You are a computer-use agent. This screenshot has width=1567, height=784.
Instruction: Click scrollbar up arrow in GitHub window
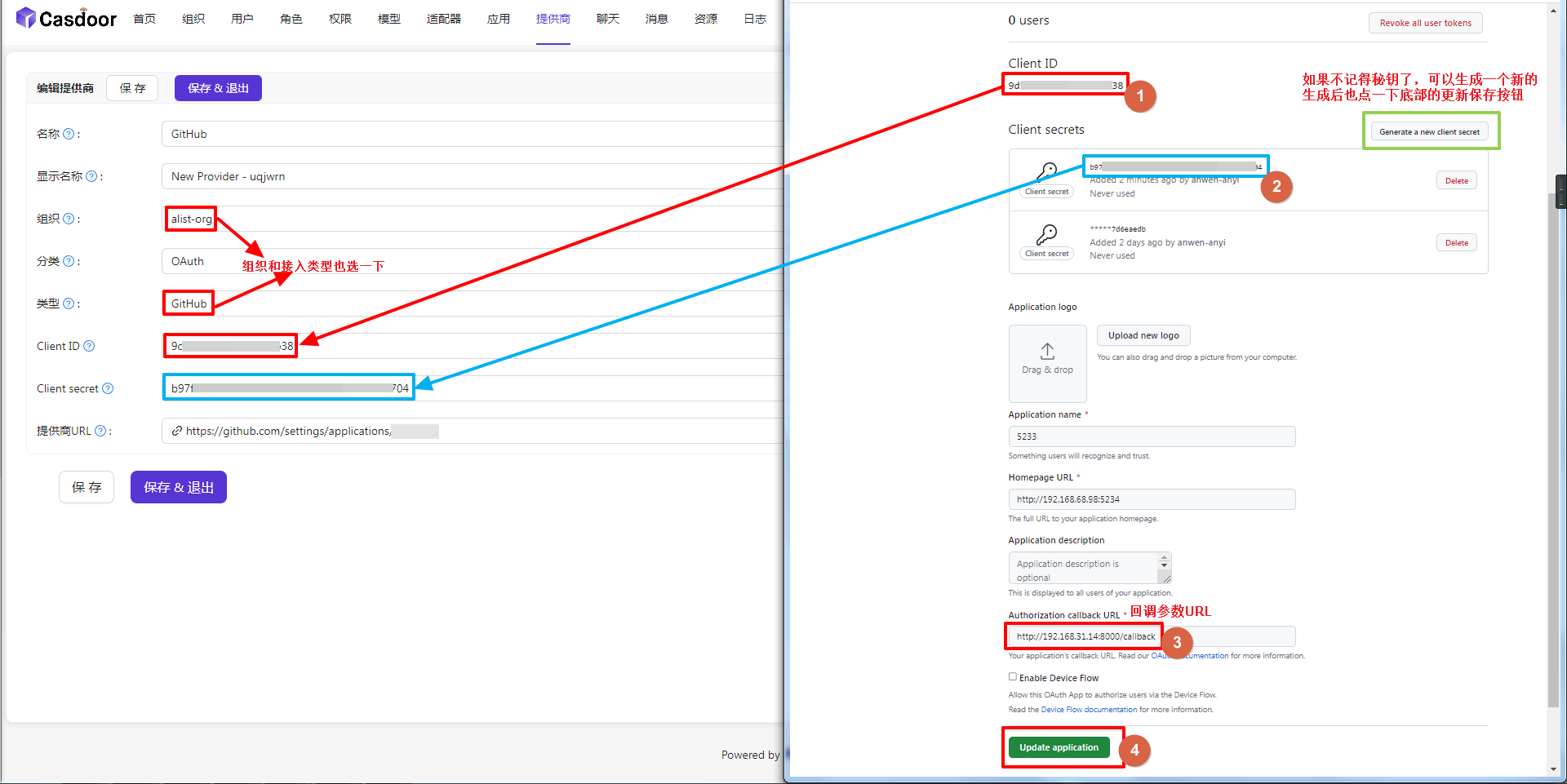(x=1553, y=11)
